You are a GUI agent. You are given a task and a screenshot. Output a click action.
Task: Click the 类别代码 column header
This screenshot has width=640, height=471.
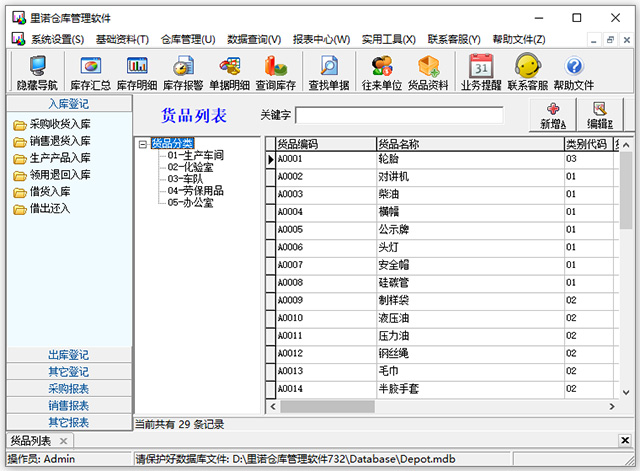pos(589,144)
